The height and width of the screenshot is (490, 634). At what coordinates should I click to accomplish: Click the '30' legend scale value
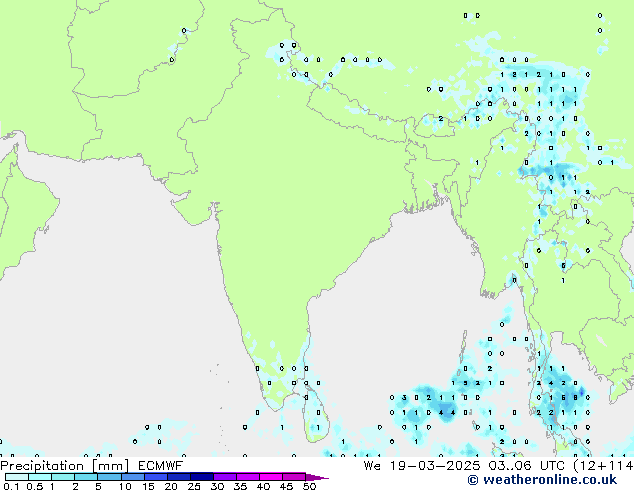(x=217, y=486)
